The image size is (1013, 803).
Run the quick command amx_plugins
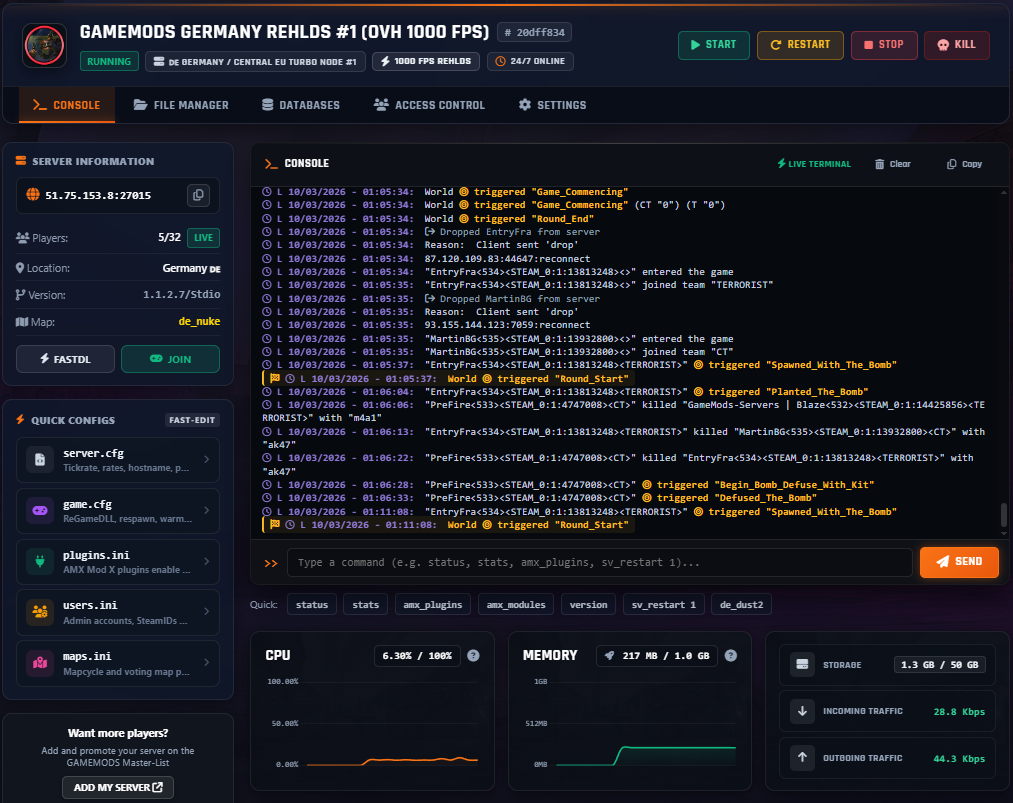coord(433,605)
